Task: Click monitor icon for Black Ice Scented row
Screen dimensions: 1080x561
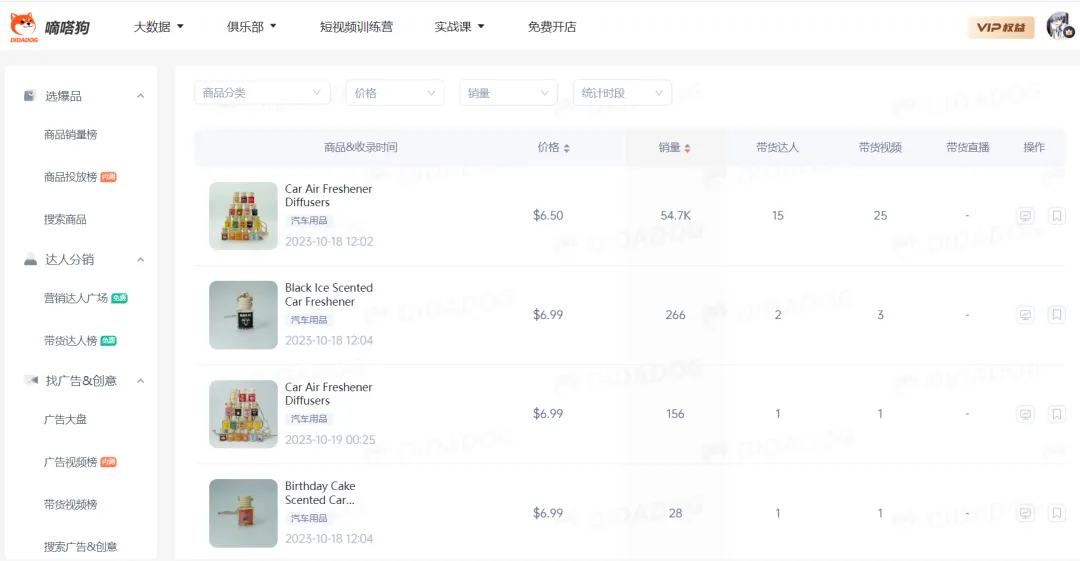Action: 1025,315
